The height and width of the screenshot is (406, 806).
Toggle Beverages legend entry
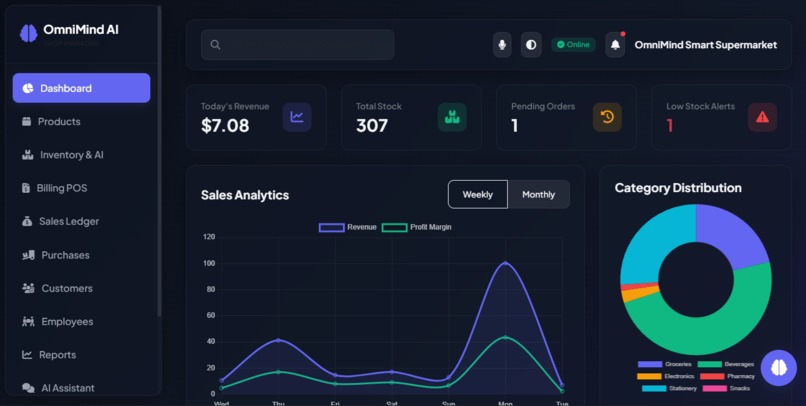[x=726, y=364]
